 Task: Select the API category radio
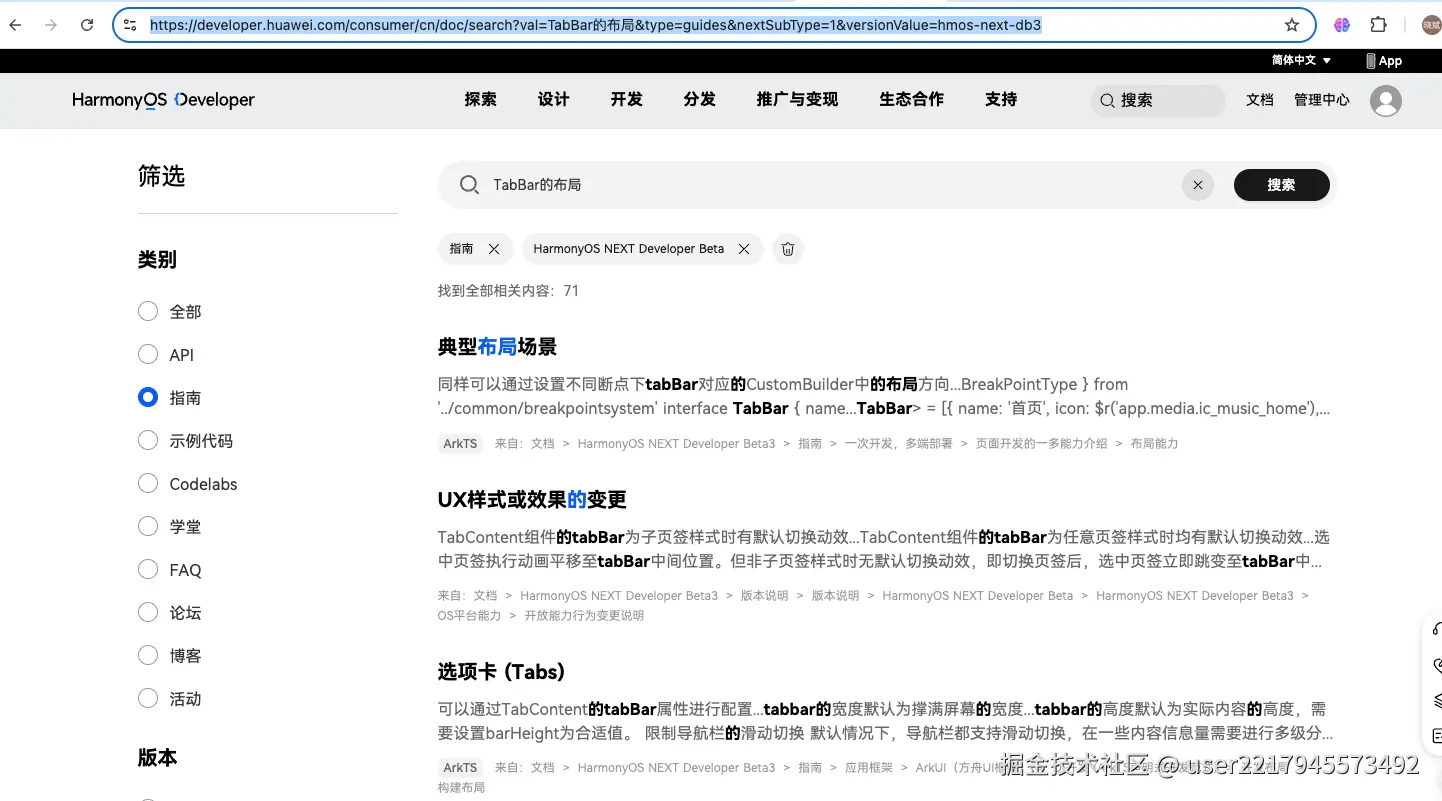click(148, 354)
